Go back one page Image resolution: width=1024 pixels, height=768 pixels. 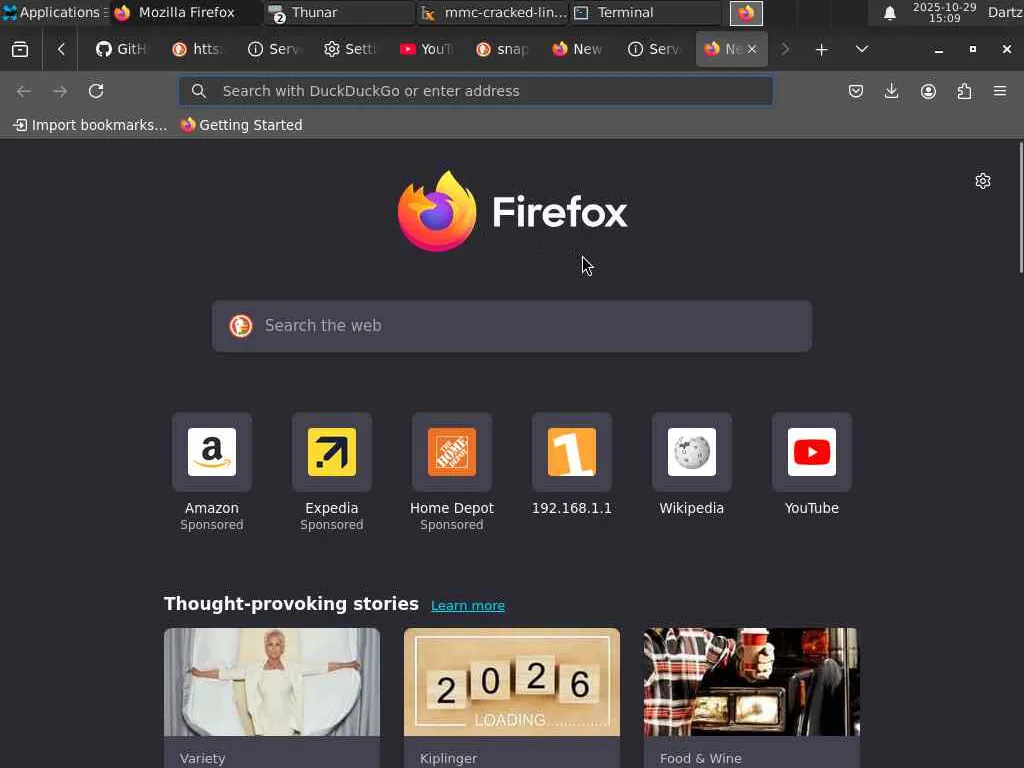(24, 91)
